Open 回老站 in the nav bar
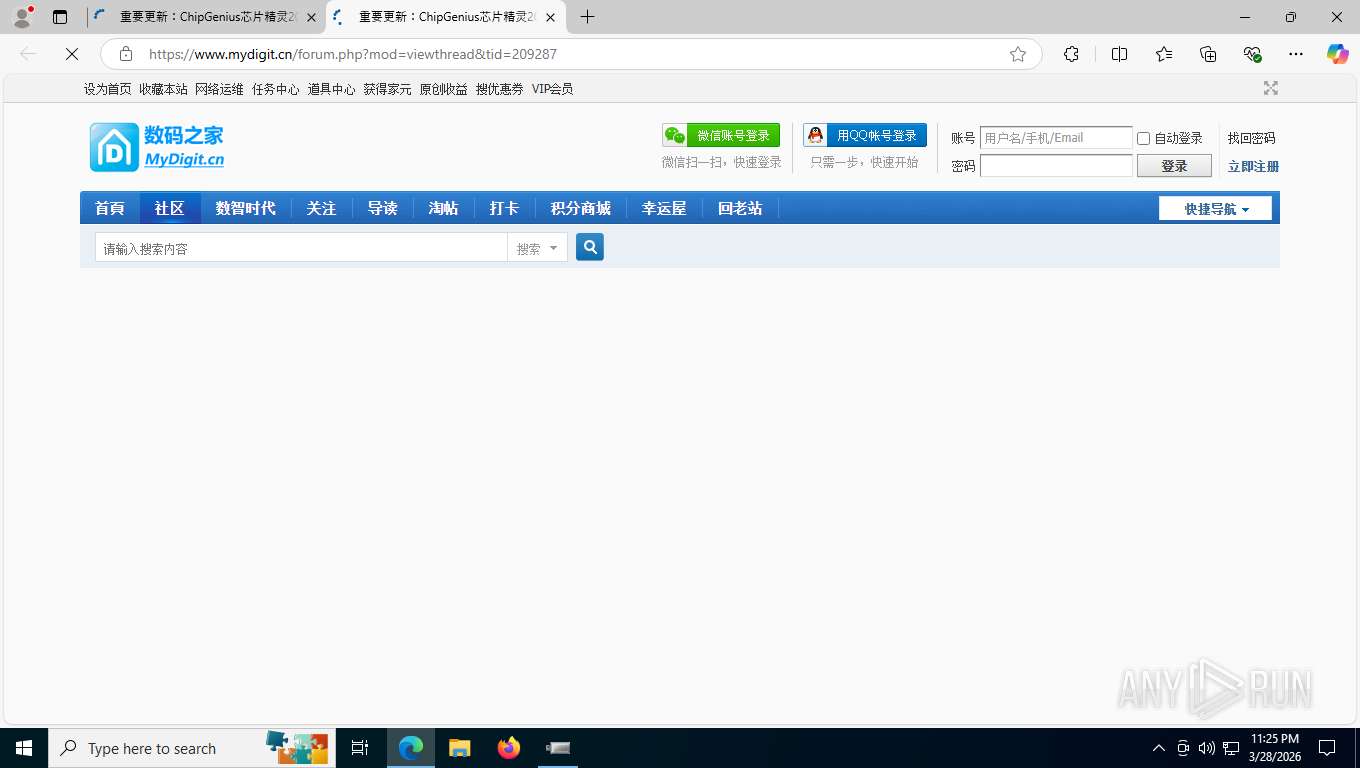1360x768 pixels. [x=740, y=208]
